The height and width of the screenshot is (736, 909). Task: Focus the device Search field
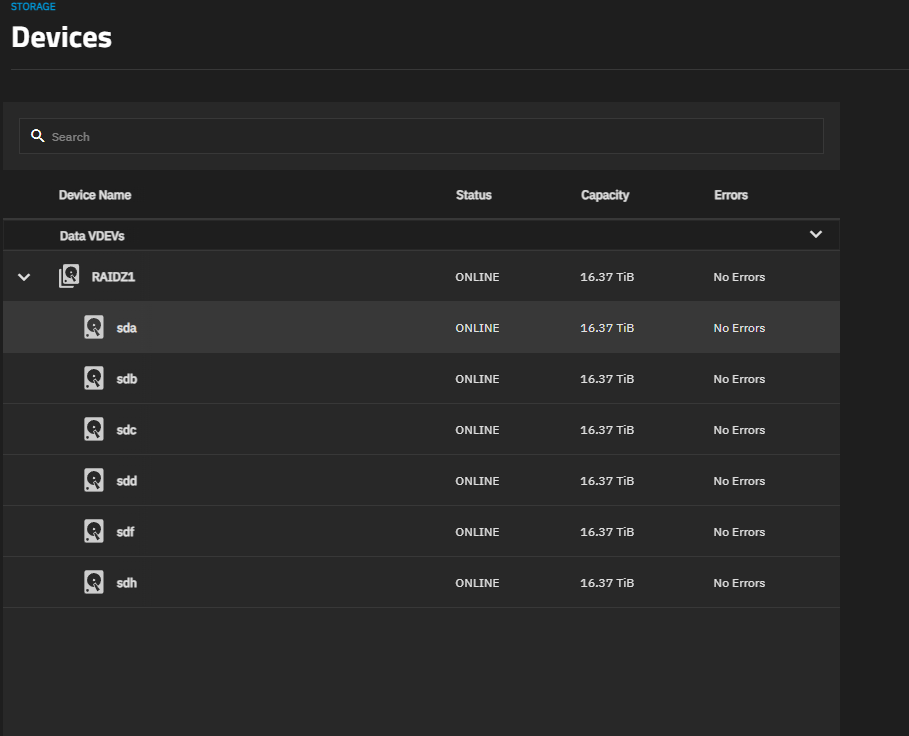coord(430,137)
